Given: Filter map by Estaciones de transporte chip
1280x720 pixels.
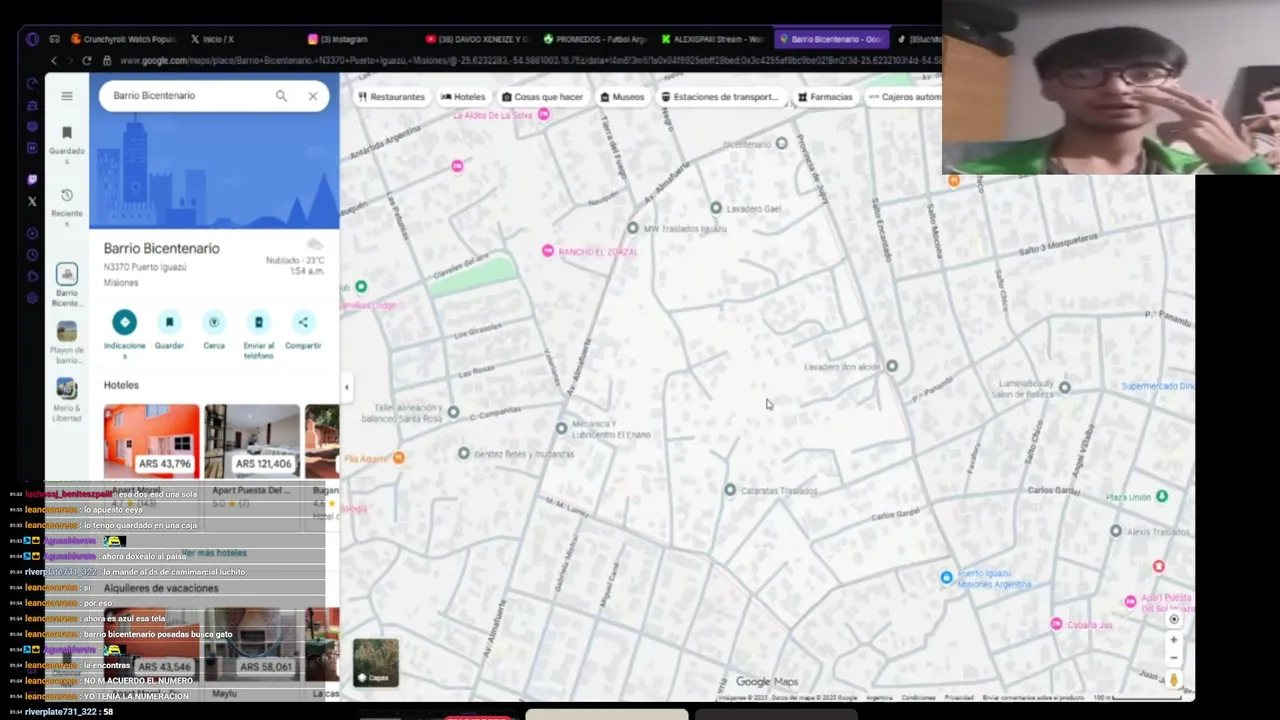Looking at the screenshot, I should pos(720,97).
